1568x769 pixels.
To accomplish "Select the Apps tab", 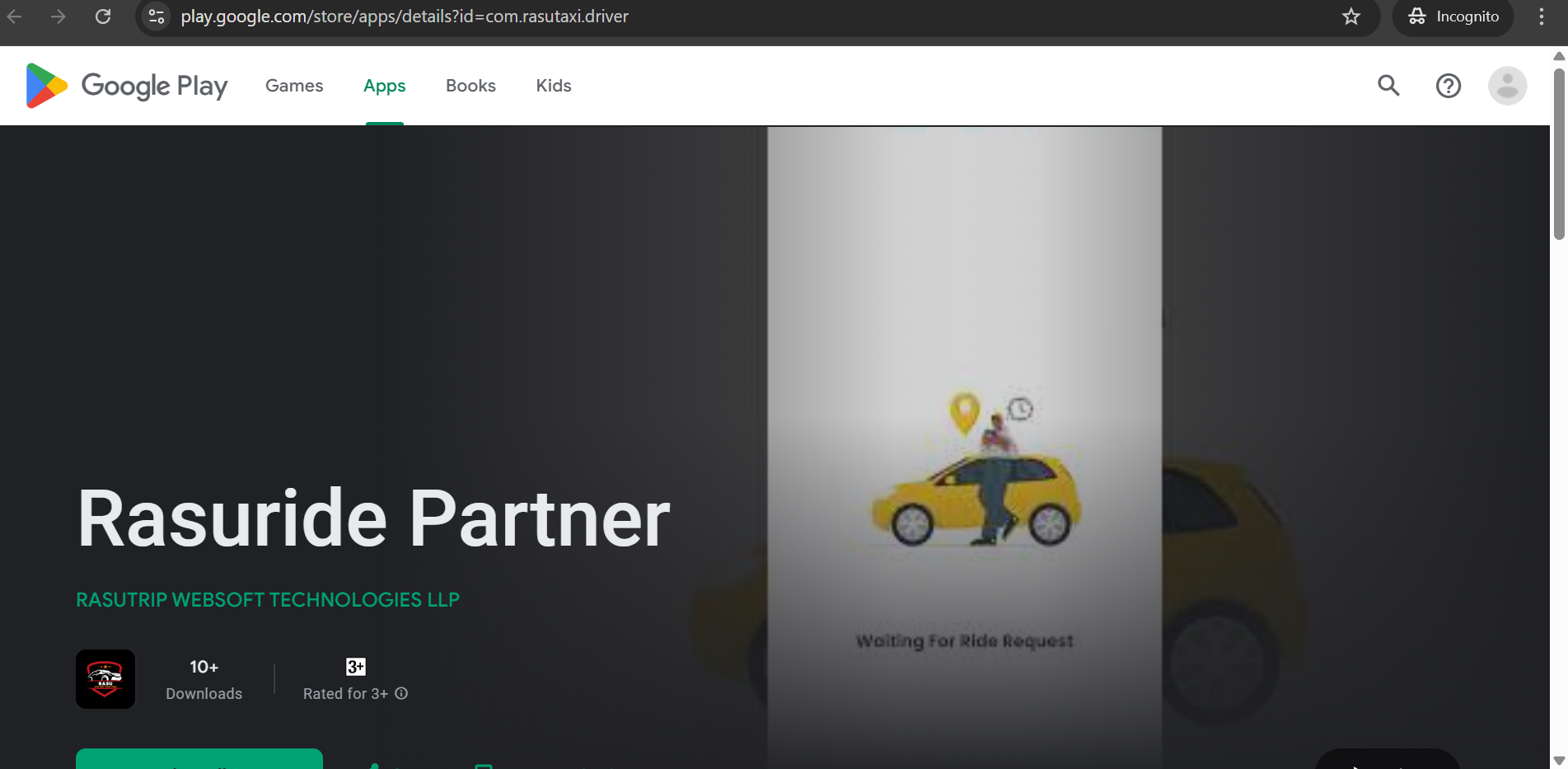I will pos(385,86).
